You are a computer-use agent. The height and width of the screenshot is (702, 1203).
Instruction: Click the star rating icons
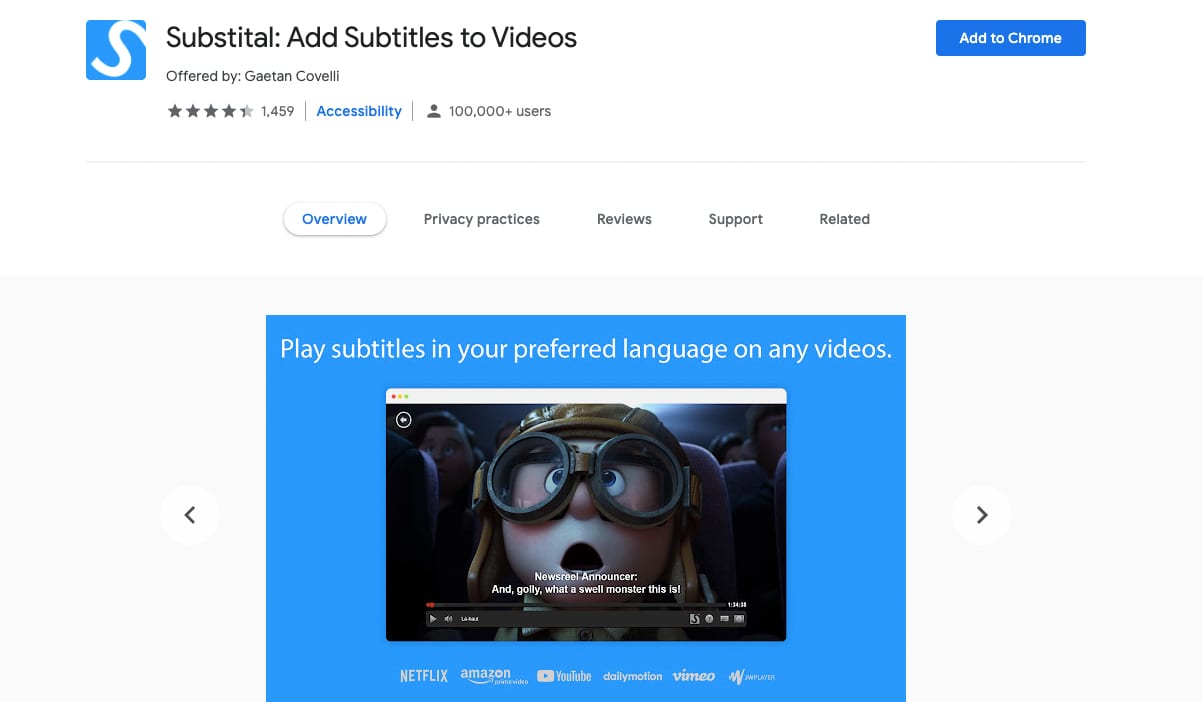(x=211, y=111)
